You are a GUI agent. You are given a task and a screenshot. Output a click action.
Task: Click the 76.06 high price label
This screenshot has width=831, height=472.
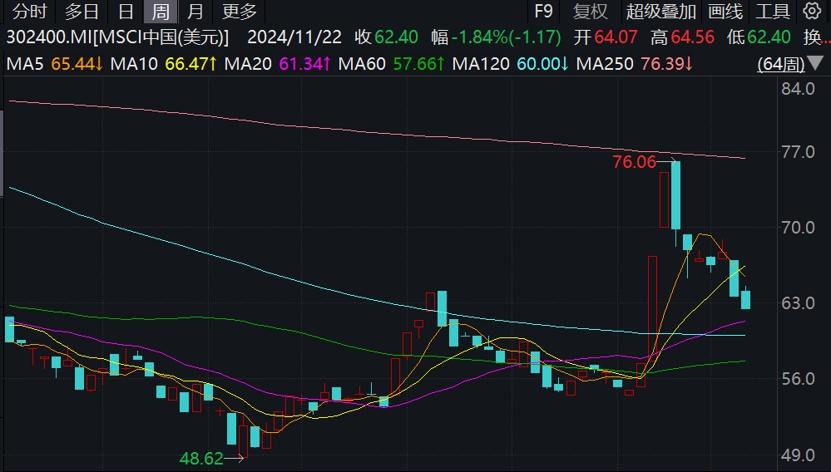click(634, 162)
